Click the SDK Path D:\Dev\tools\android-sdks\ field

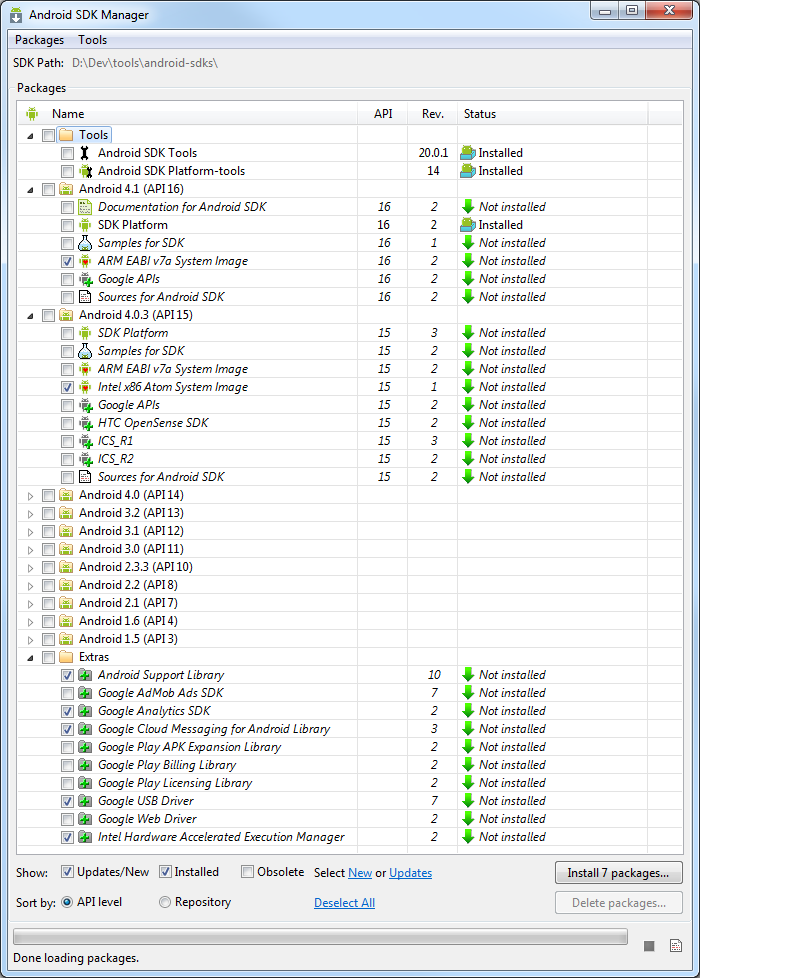pos(145,63)
